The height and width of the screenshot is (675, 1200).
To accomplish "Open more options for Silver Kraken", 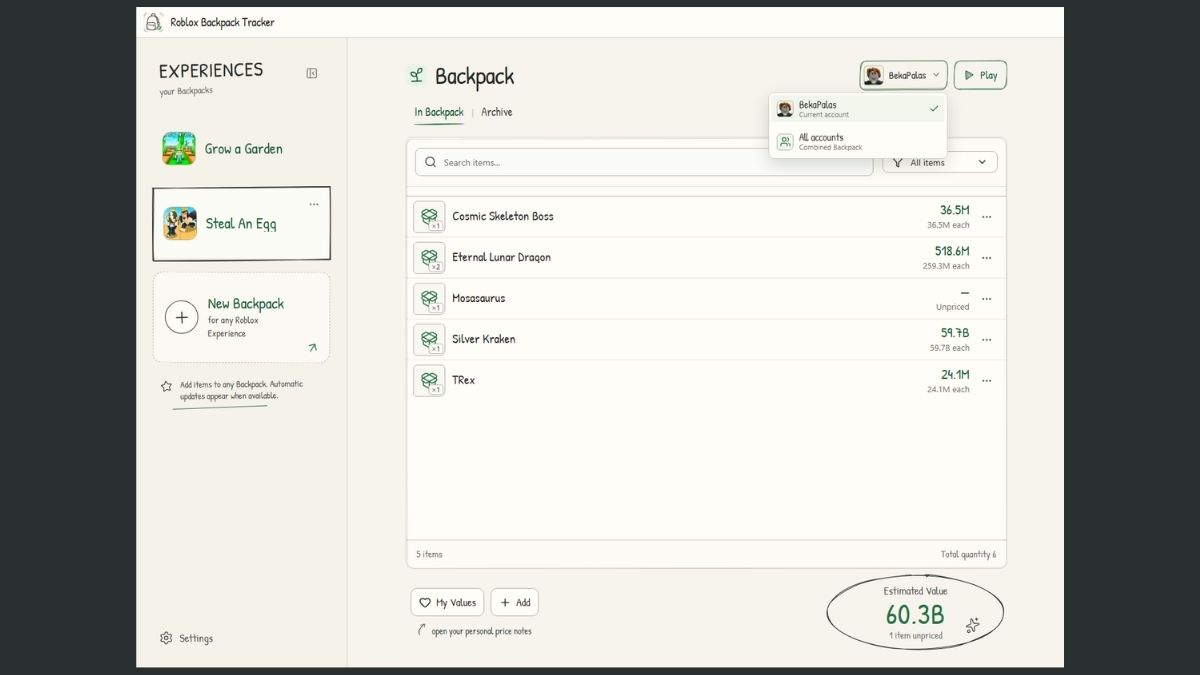I will click(x=987, y=340).
